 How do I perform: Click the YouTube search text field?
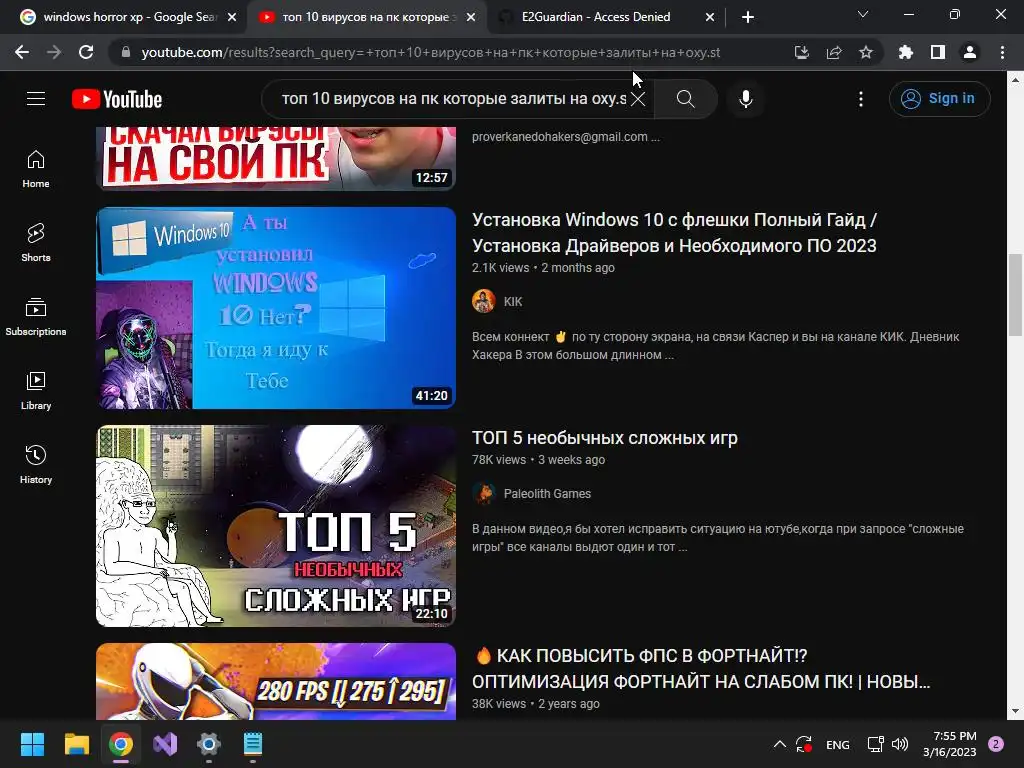(454, 99)
